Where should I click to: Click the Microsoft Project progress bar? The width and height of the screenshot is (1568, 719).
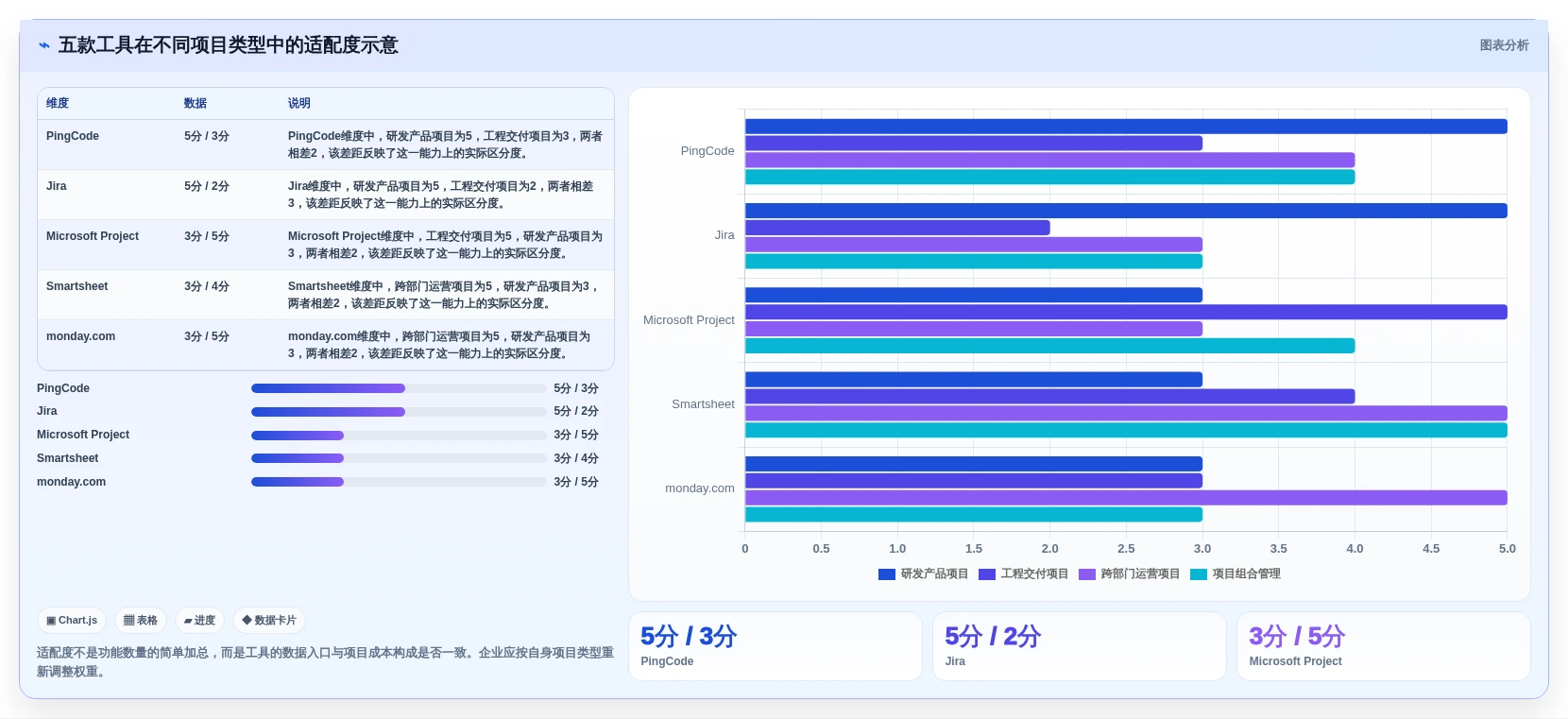(x=399, y=436)
